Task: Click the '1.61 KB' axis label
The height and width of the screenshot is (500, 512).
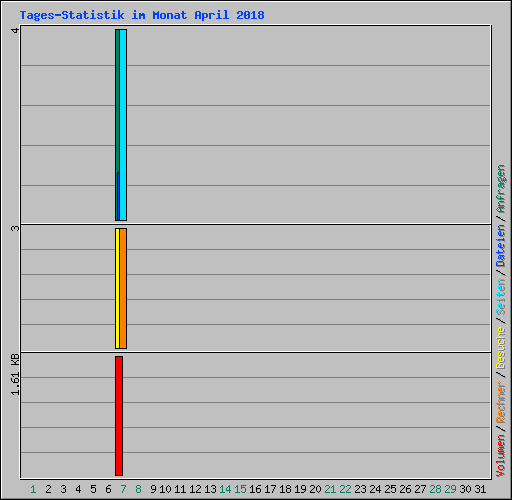Action: coord(15,375)
